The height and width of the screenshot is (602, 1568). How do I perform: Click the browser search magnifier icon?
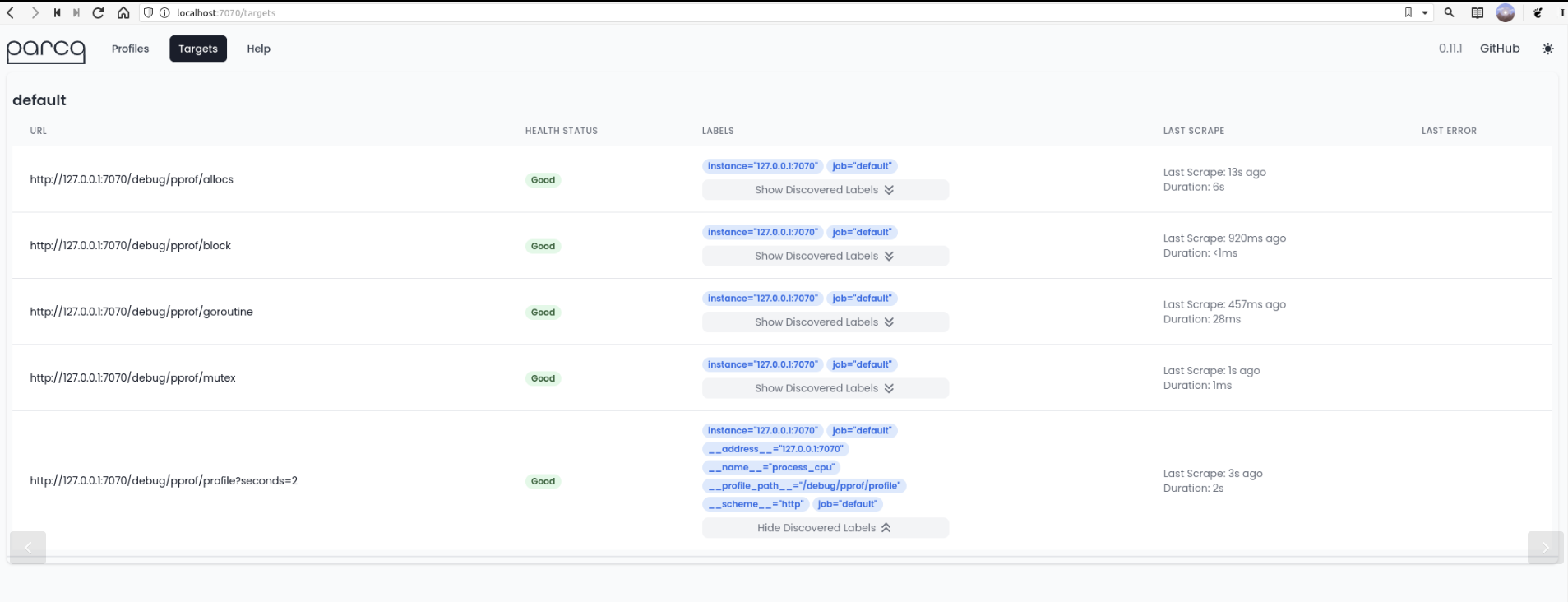[x=1450, y=12]
